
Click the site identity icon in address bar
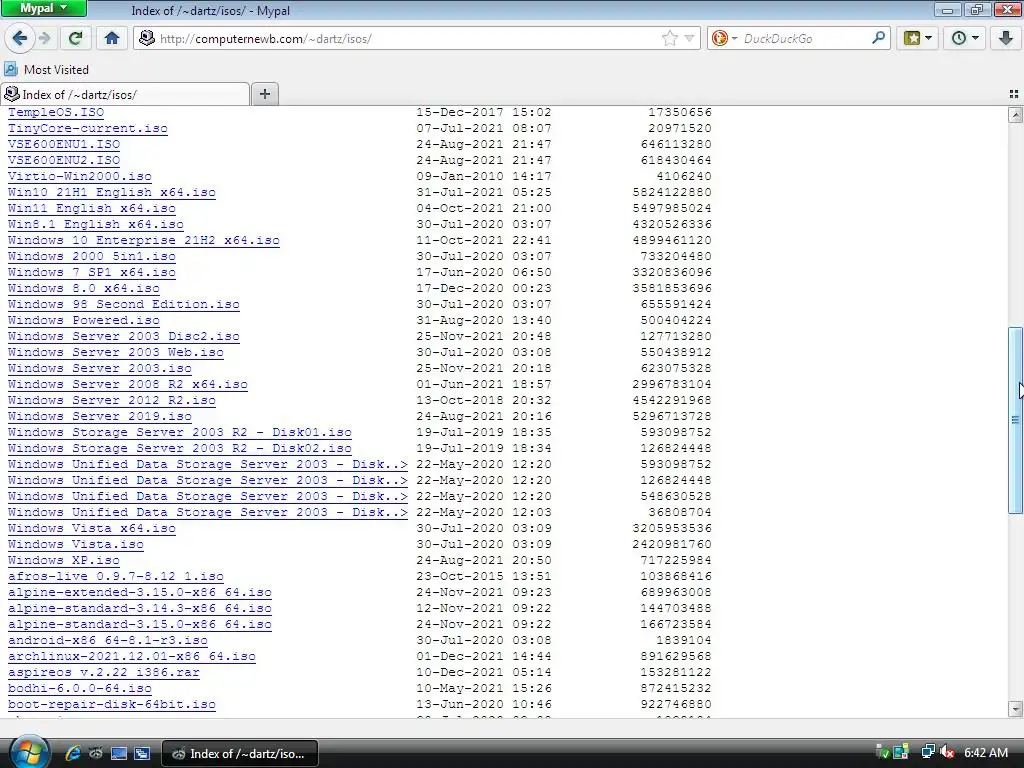(x=147, y=39)
